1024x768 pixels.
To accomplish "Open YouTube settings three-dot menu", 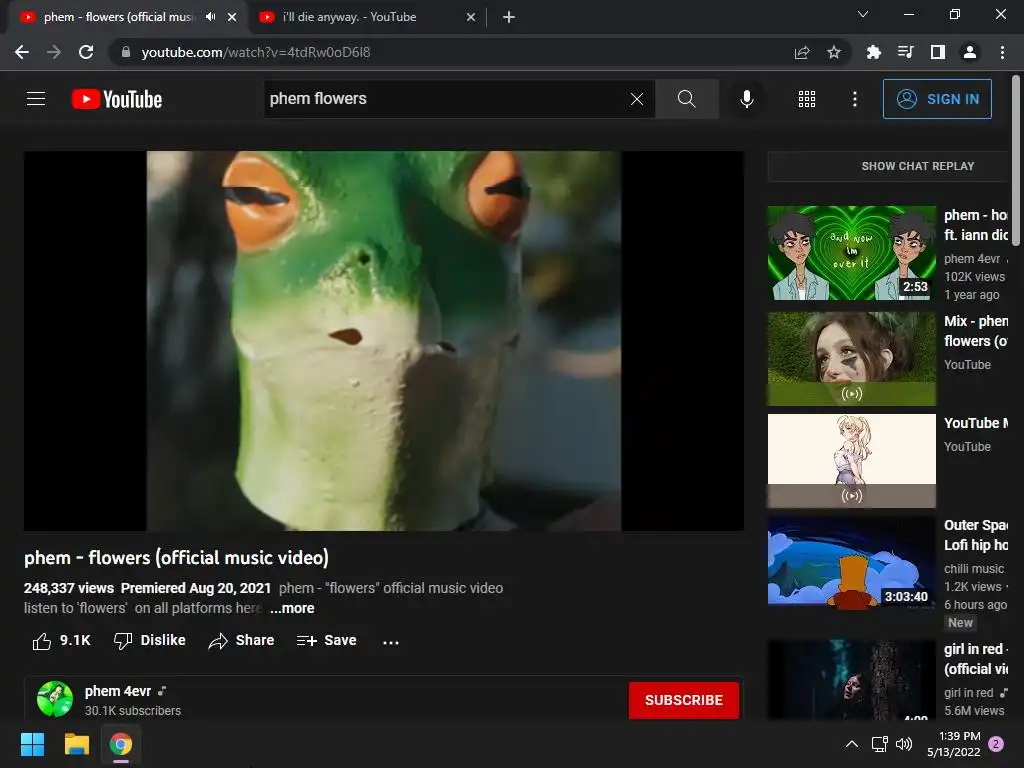I will pos(854,99).
